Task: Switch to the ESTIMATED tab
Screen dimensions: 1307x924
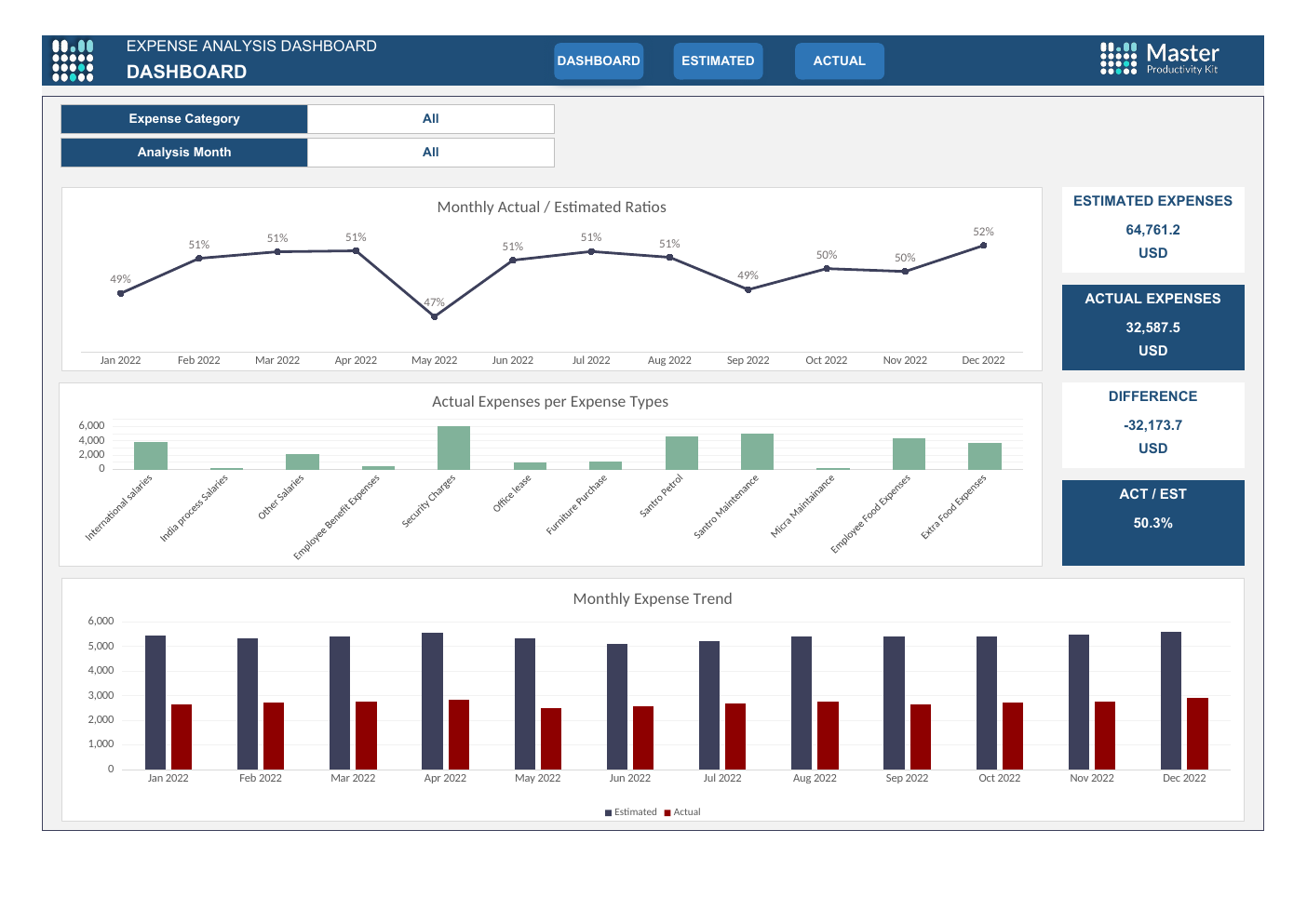Action: tap(718, 61)
